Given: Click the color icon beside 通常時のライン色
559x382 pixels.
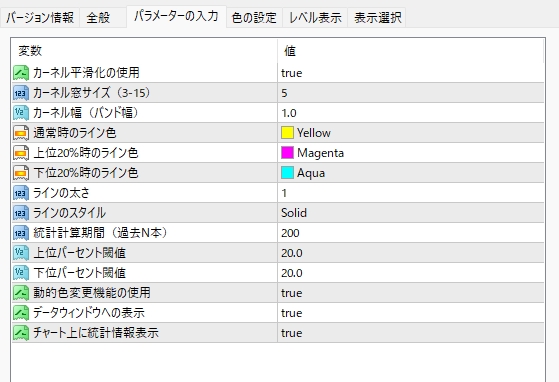Looking at the screenshot, I should click(x=21, y=133).
